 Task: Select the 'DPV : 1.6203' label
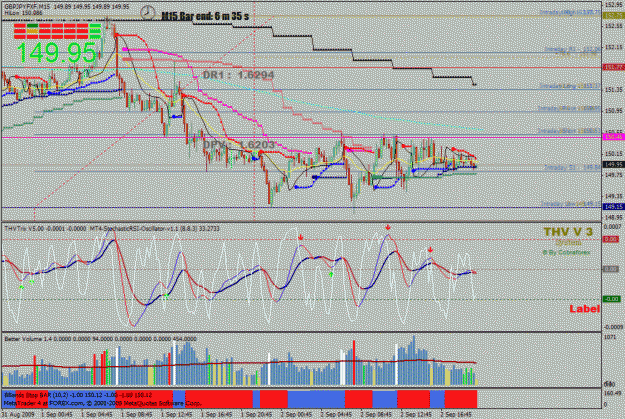[x=238, y=144]
